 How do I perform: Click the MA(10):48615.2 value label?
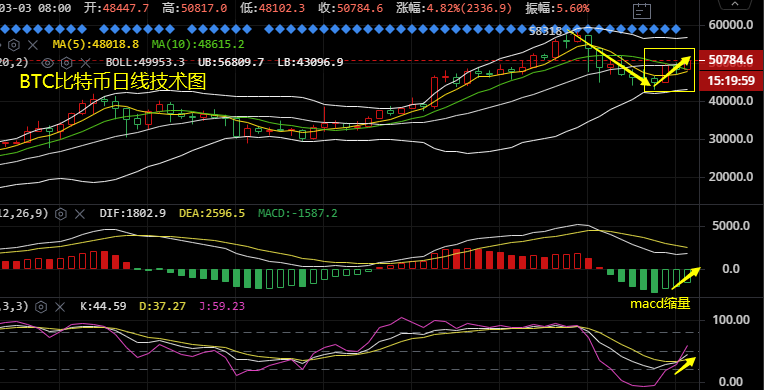(198, 44)
